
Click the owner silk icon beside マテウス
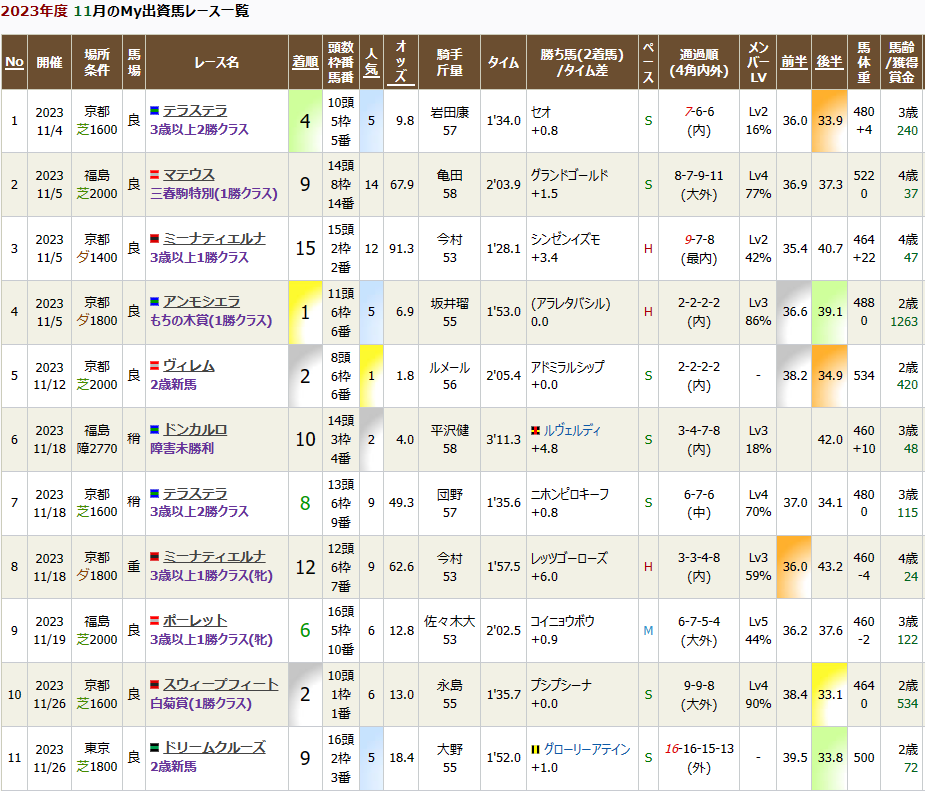pos(155,175)
